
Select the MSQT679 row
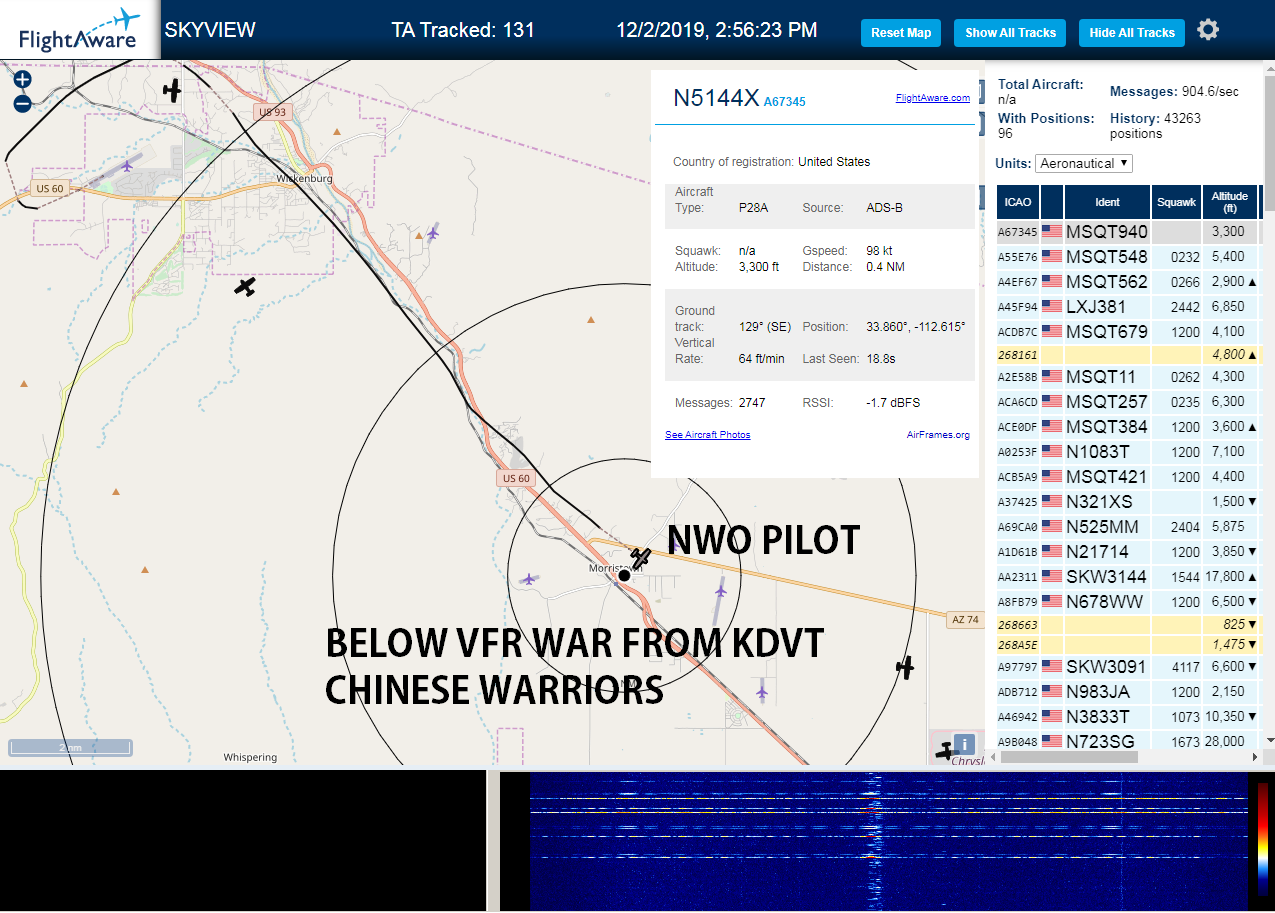[x=1128, y=332]
